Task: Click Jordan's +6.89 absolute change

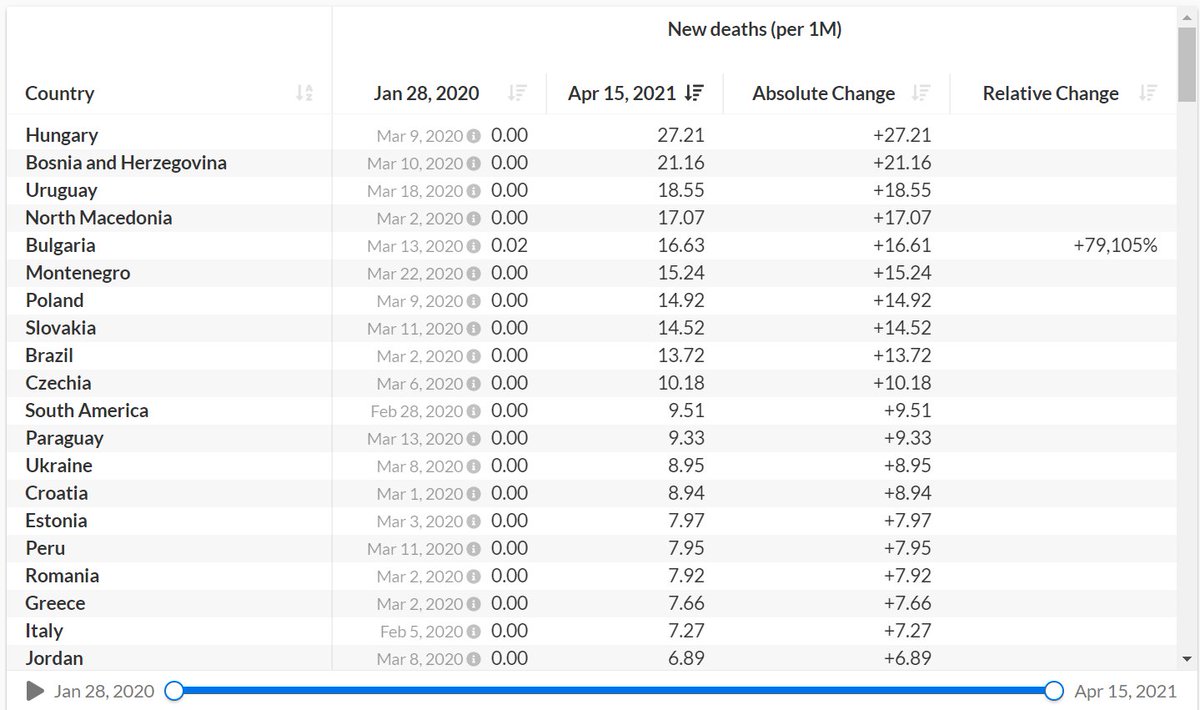Action: coord(908,659)
